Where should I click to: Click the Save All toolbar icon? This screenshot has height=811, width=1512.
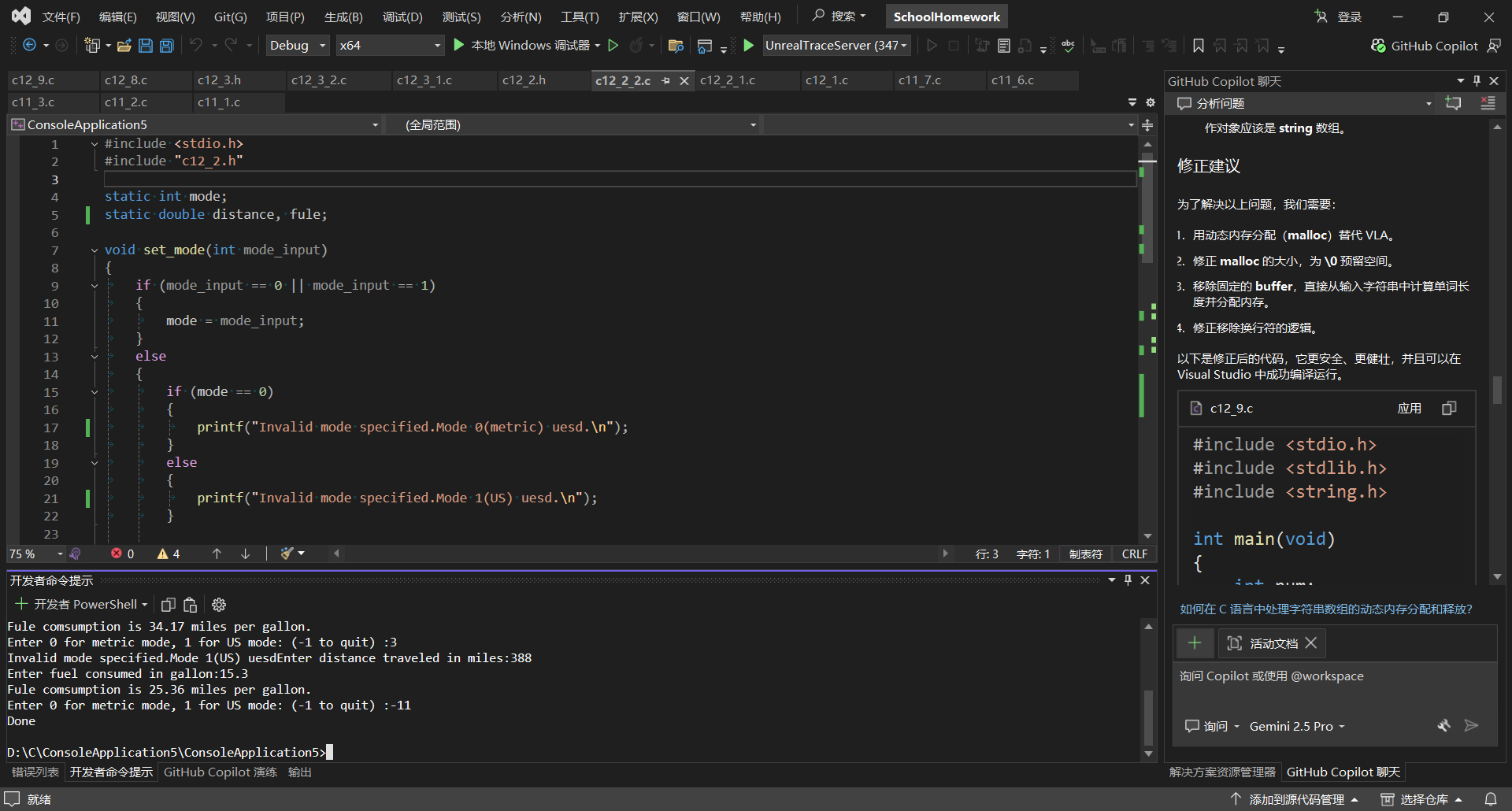(x=167, y=46)
